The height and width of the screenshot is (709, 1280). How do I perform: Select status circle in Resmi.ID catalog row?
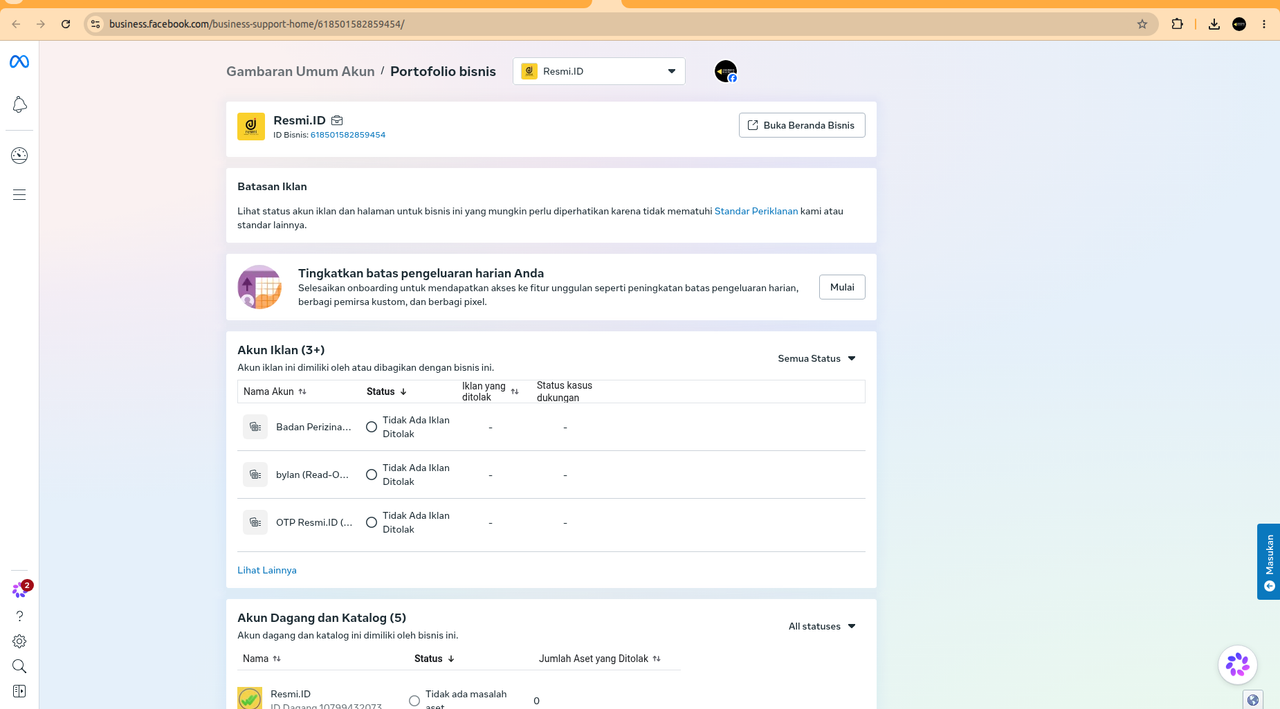tap(414, 701)
